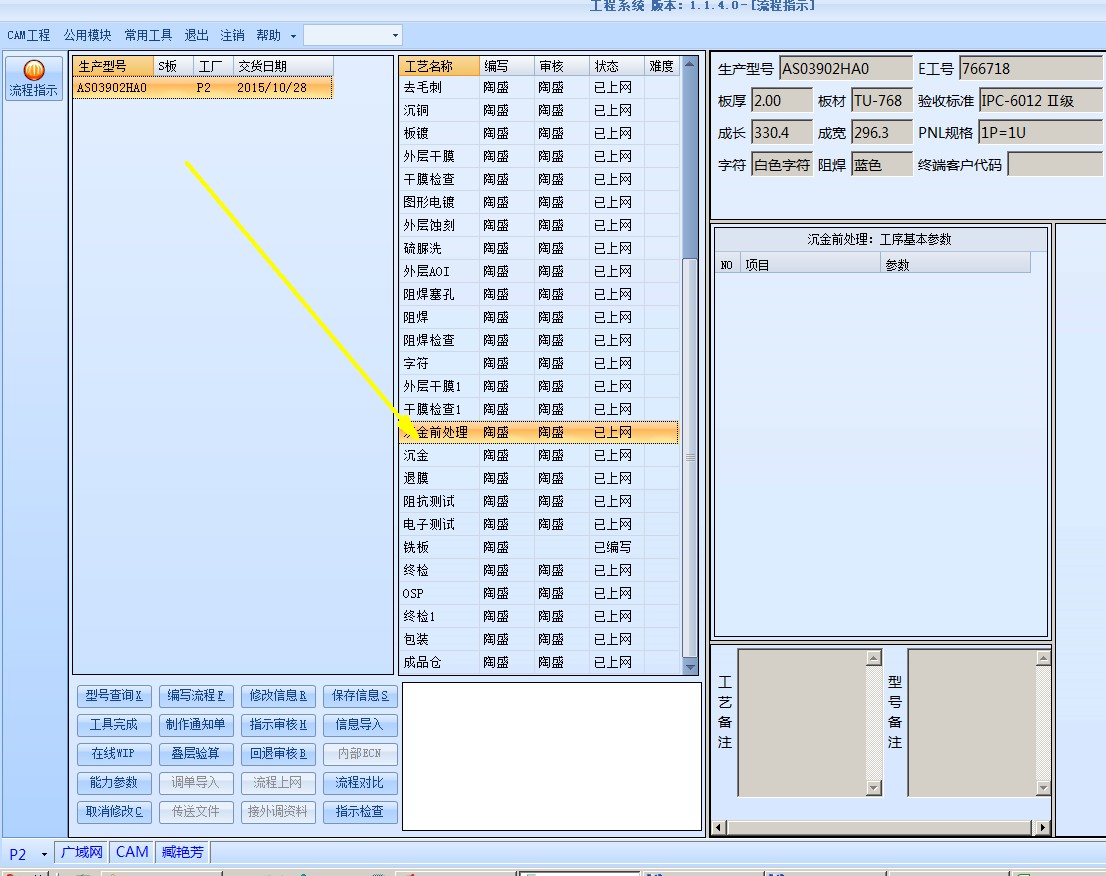Click the 退出 menu item
Screen dimensions: 1106x876
197,35
